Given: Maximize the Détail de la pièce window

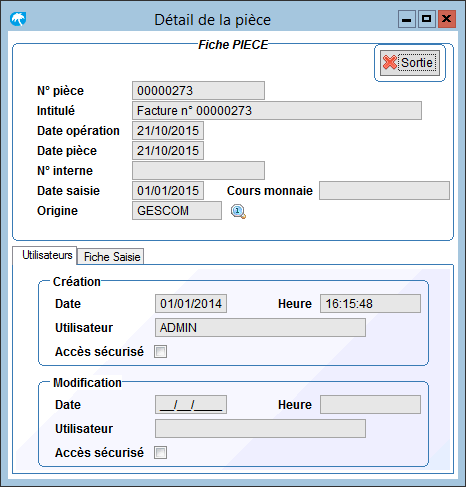Looking at the screenshot, I should point(427,19).
